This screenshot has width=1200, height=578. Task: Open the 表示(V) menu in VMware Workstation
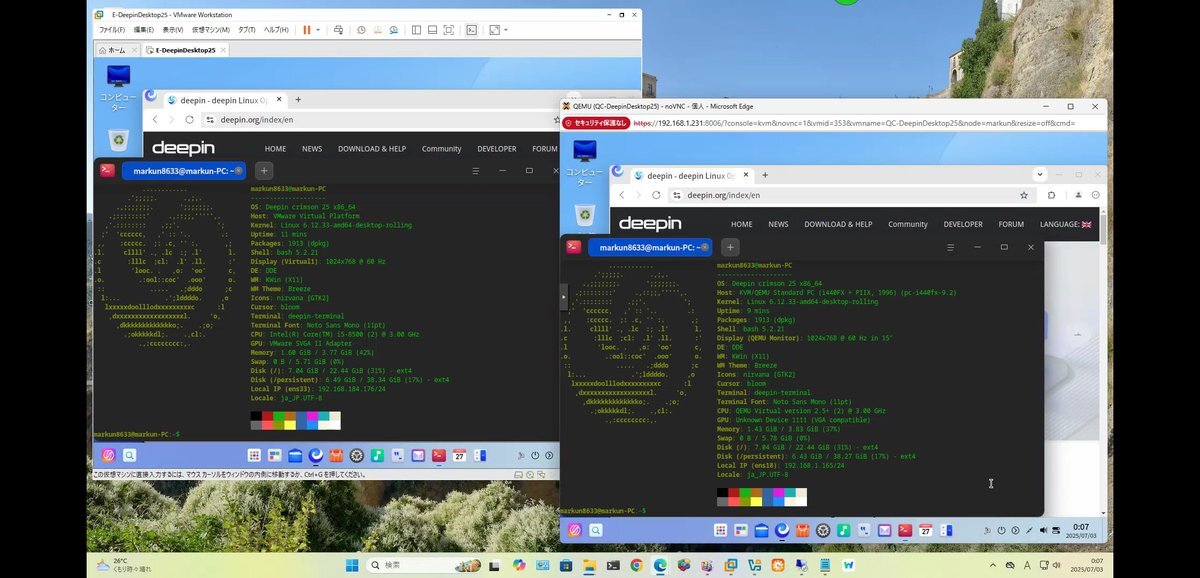(173, 30)
